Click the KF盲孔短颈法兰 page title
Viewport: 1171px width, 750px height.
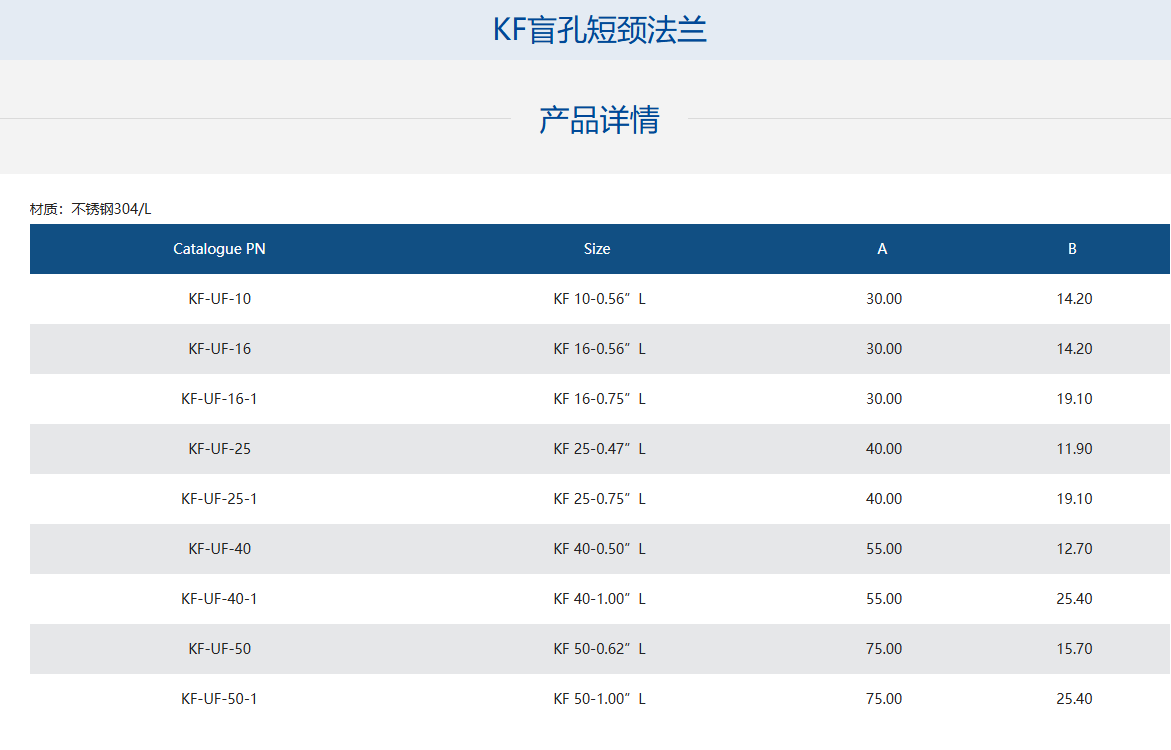coord(599,30)
